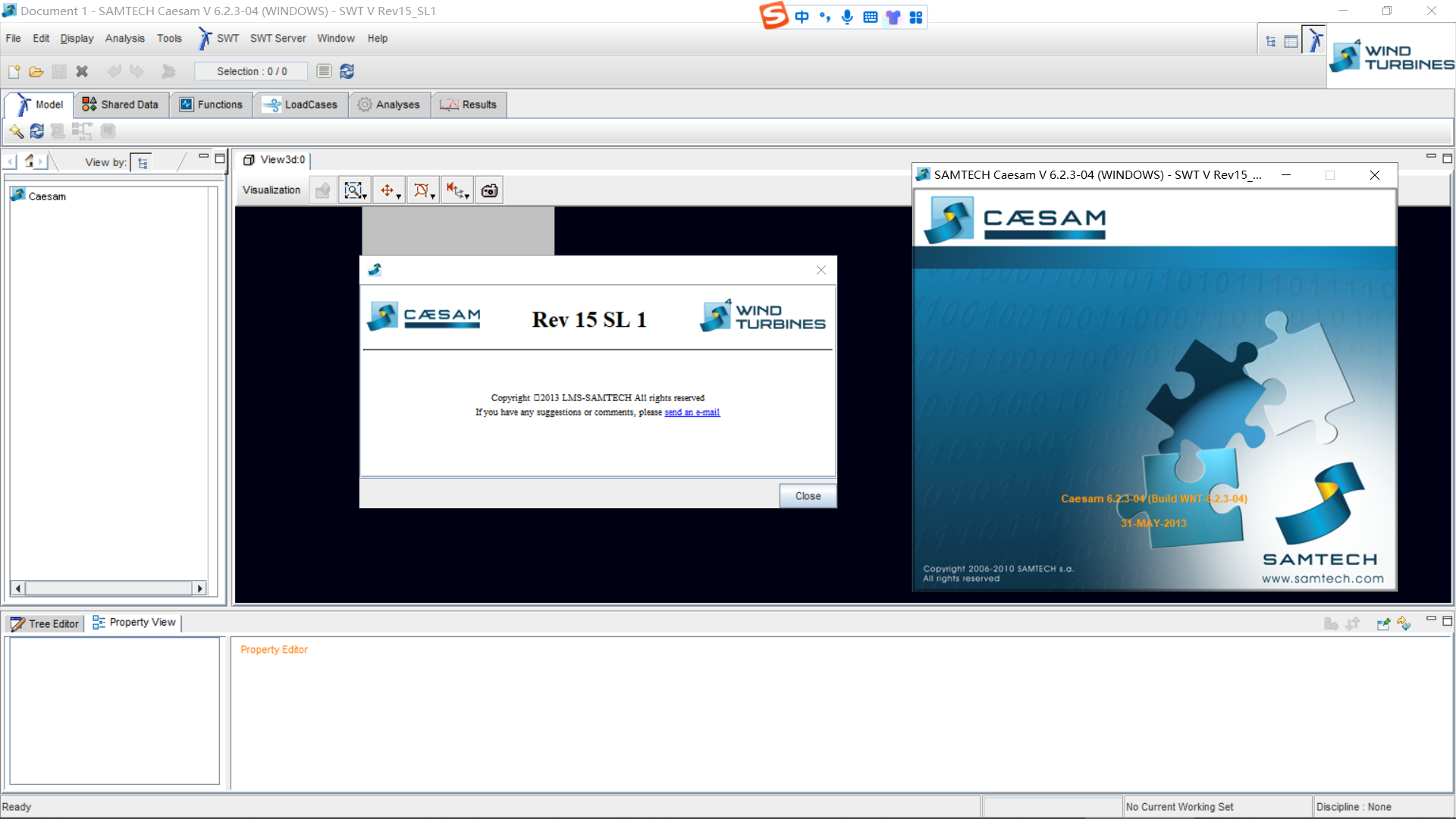Select the wind turbine perspective icon top-right
1456x819 pixels.
pyautogui.click(x=1315, y=40)
